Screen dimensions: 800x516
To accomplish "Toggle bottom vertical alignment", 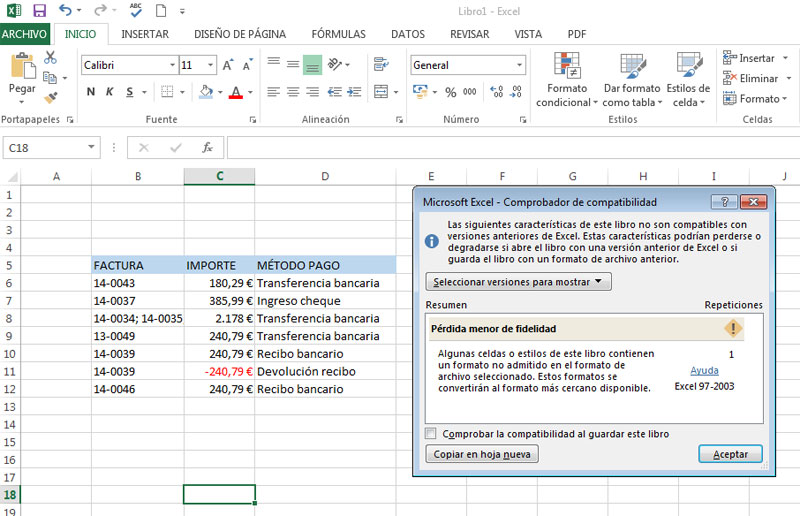I will point(312,65).
